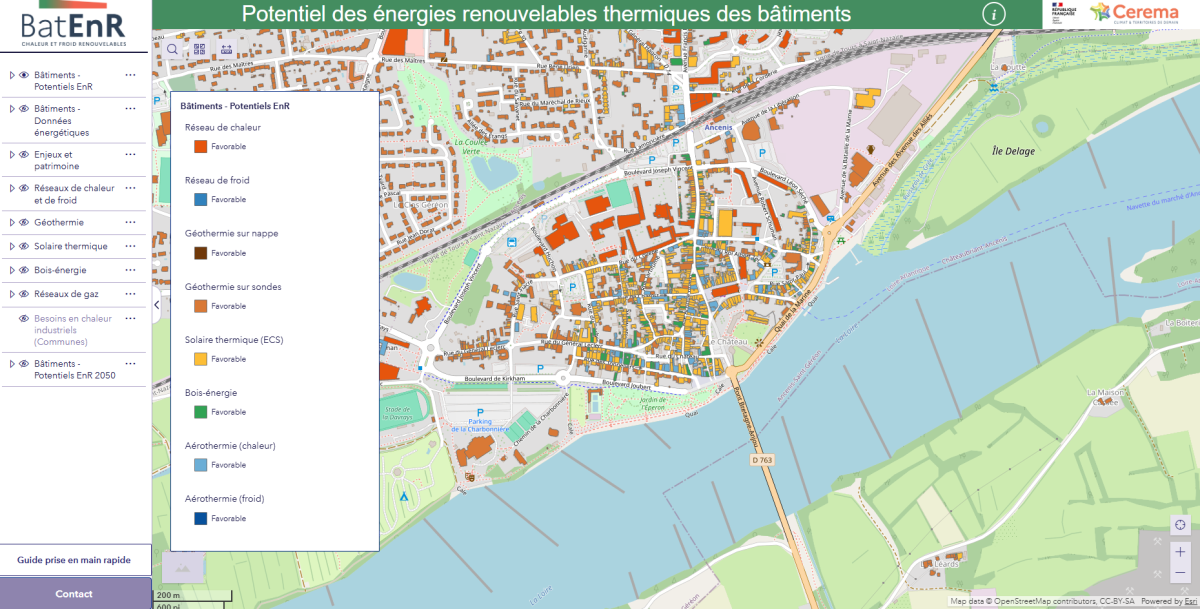Zoom in on the map
The height and width of the screenshot is (609, 1200).
pyautogui.click(x=1180, y=552)
